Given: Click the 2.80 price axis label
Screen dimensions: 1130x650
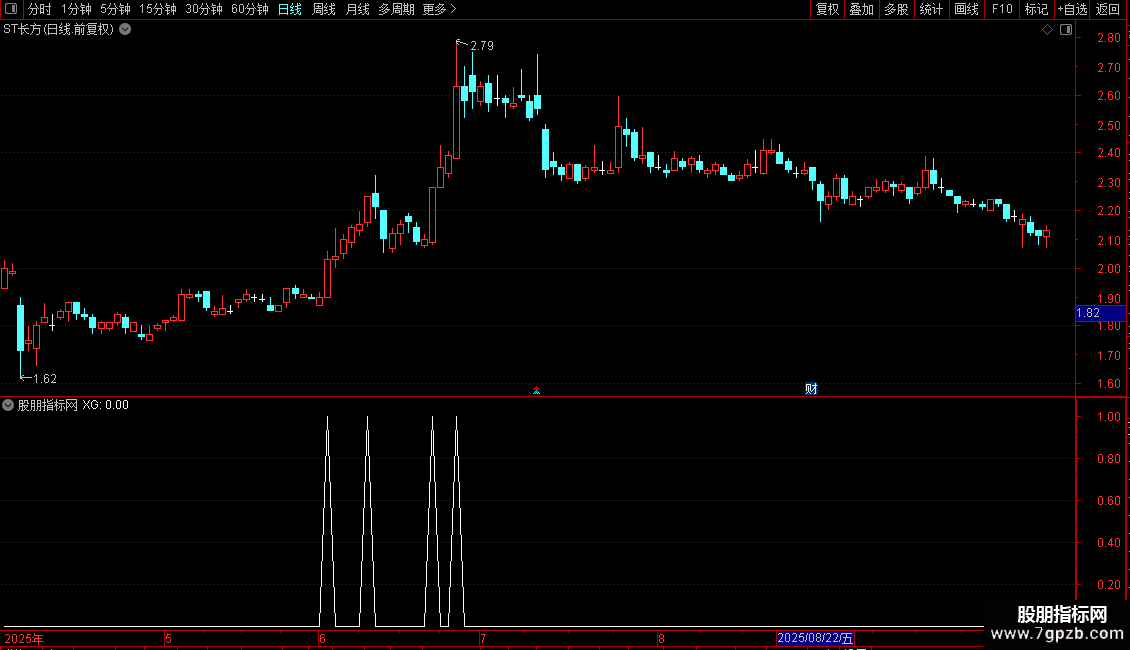Looking at the screenshot, I should tap(1108, 37).
